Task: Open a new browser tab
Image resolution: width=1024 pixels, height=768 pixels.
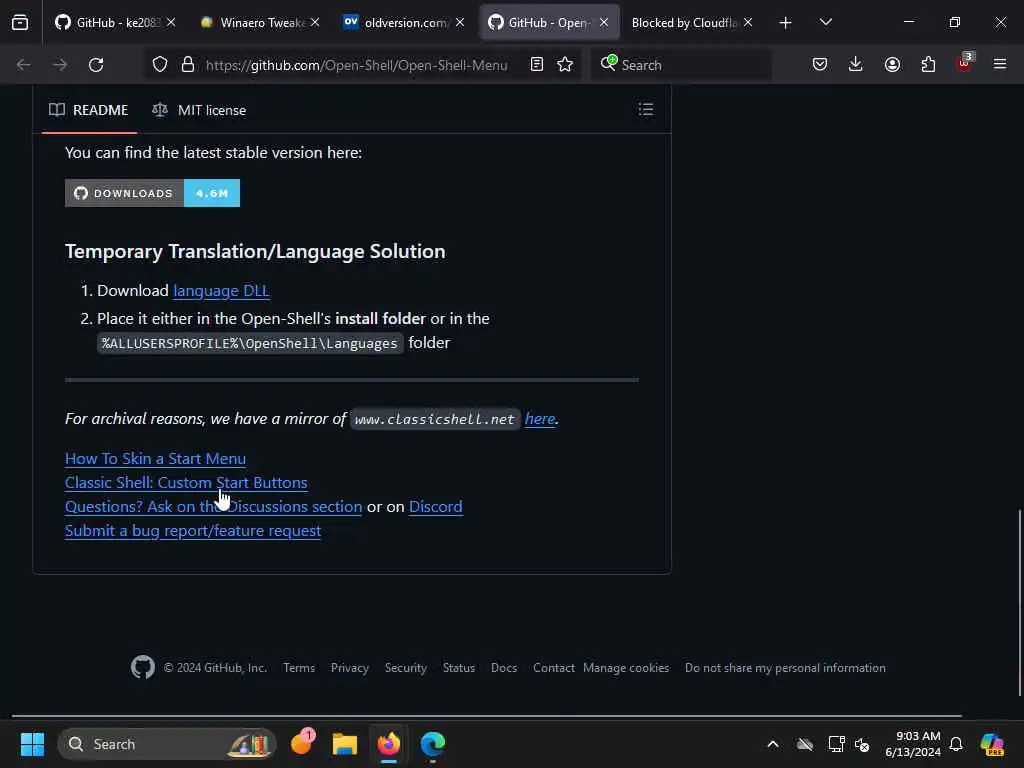Action: [785, 23]
